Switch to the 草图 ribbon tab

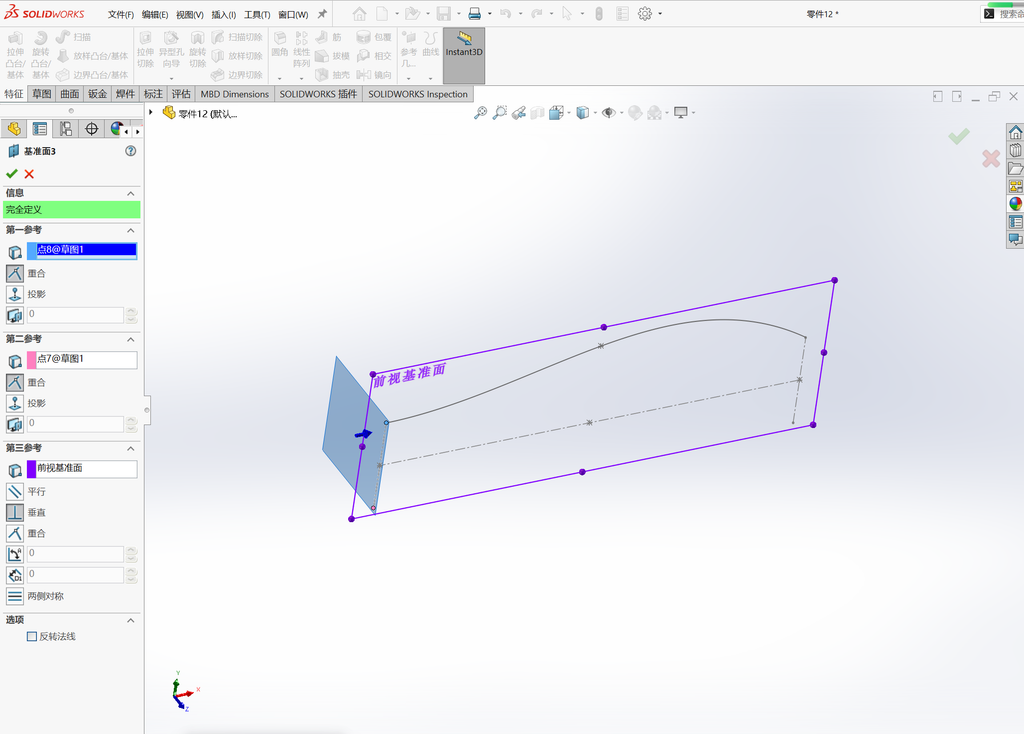click(x=42, y=94)
